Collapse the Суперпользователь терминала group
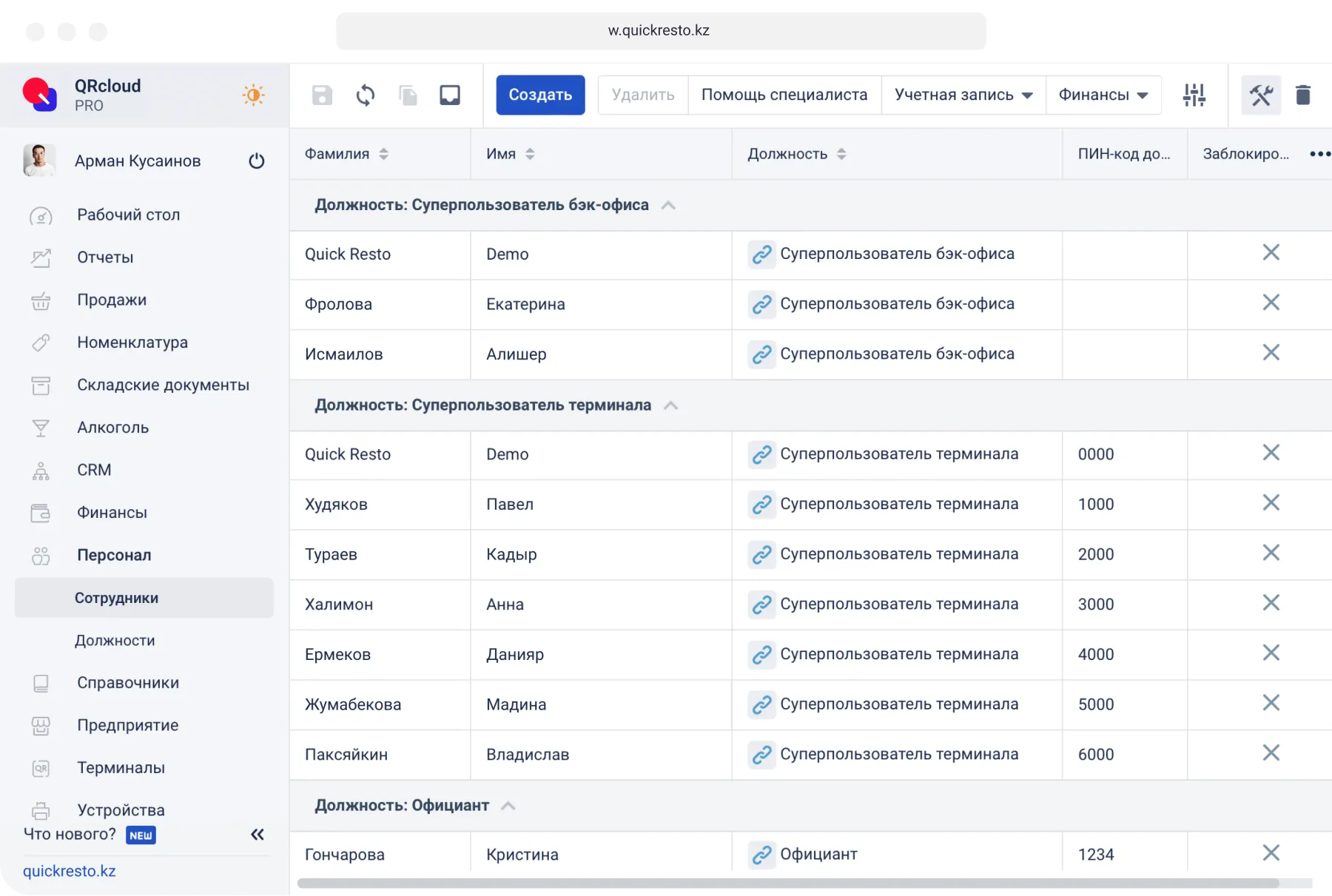Viewport: 1332px width, 896px height. pos(671,405)
